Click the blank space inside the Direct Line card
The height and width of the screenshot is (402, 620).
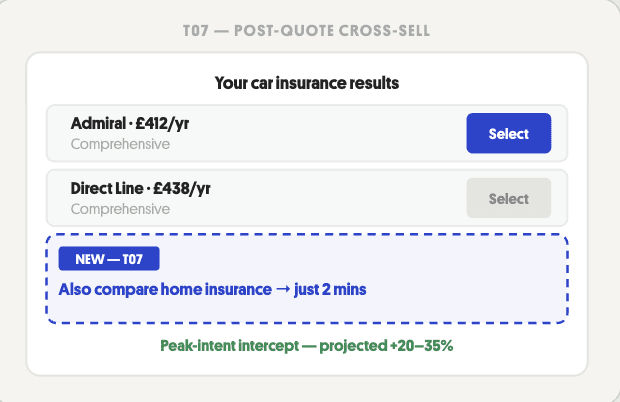pyautogui.click(x=336, y=198)
